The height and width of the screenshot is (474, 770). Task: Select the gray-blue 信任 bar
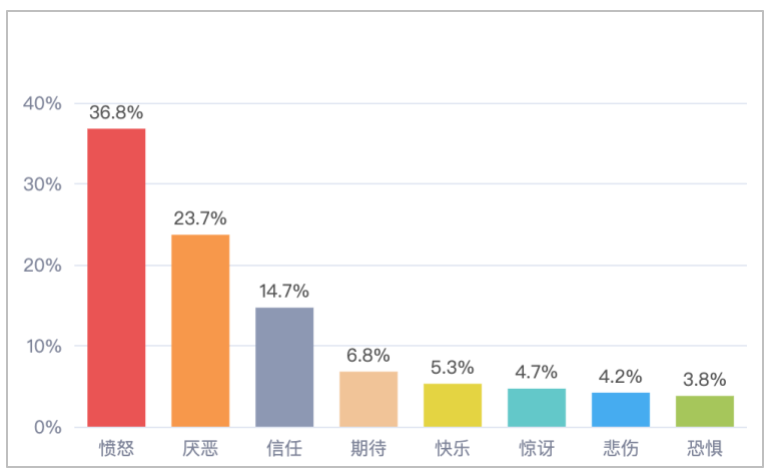[284, 367]
